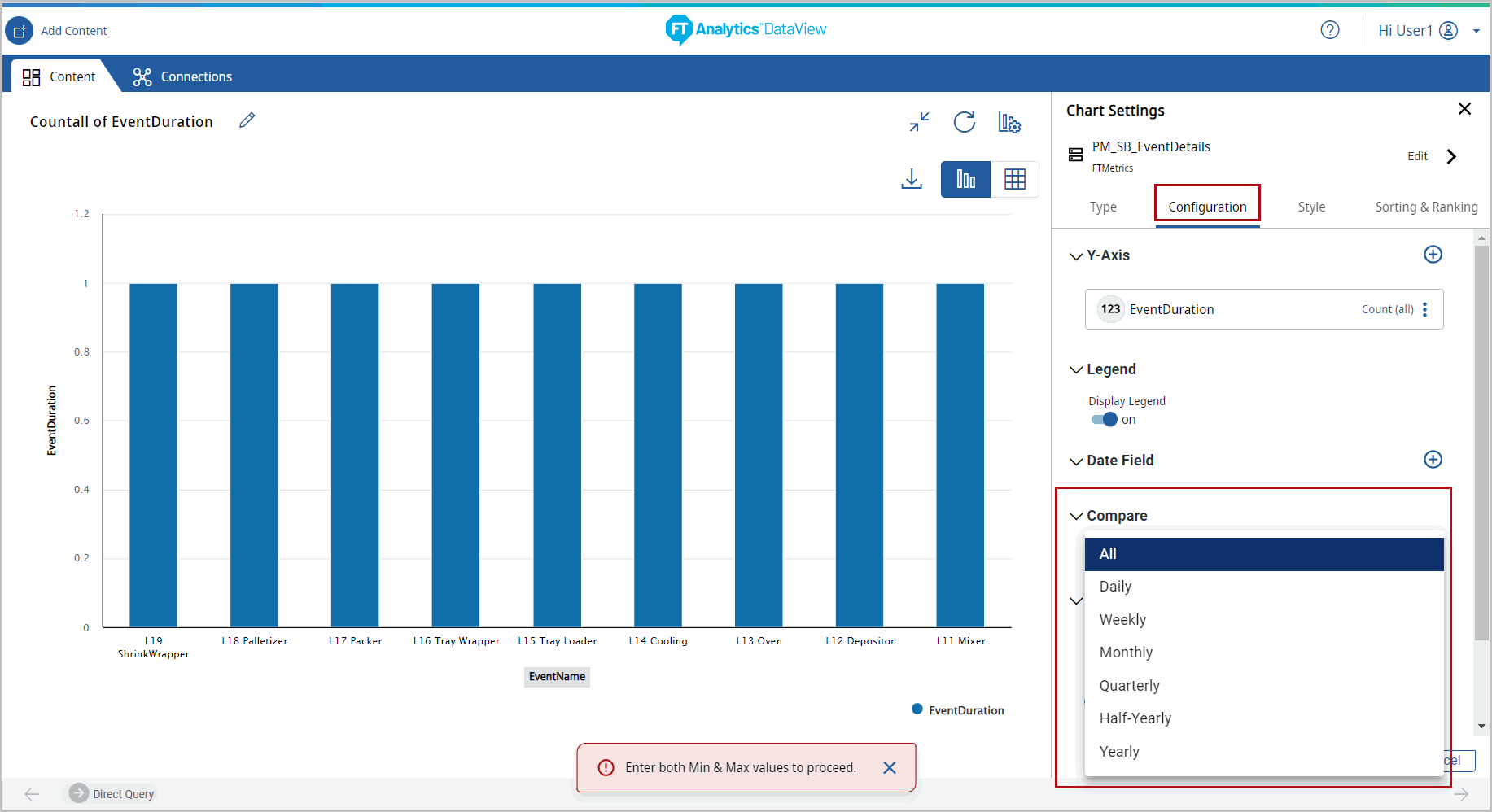Add a Date Field with plus icon
Image resolution: width=1492 pixels, height=812 pixels.
pyautogui.click(x=1433, y=460)
